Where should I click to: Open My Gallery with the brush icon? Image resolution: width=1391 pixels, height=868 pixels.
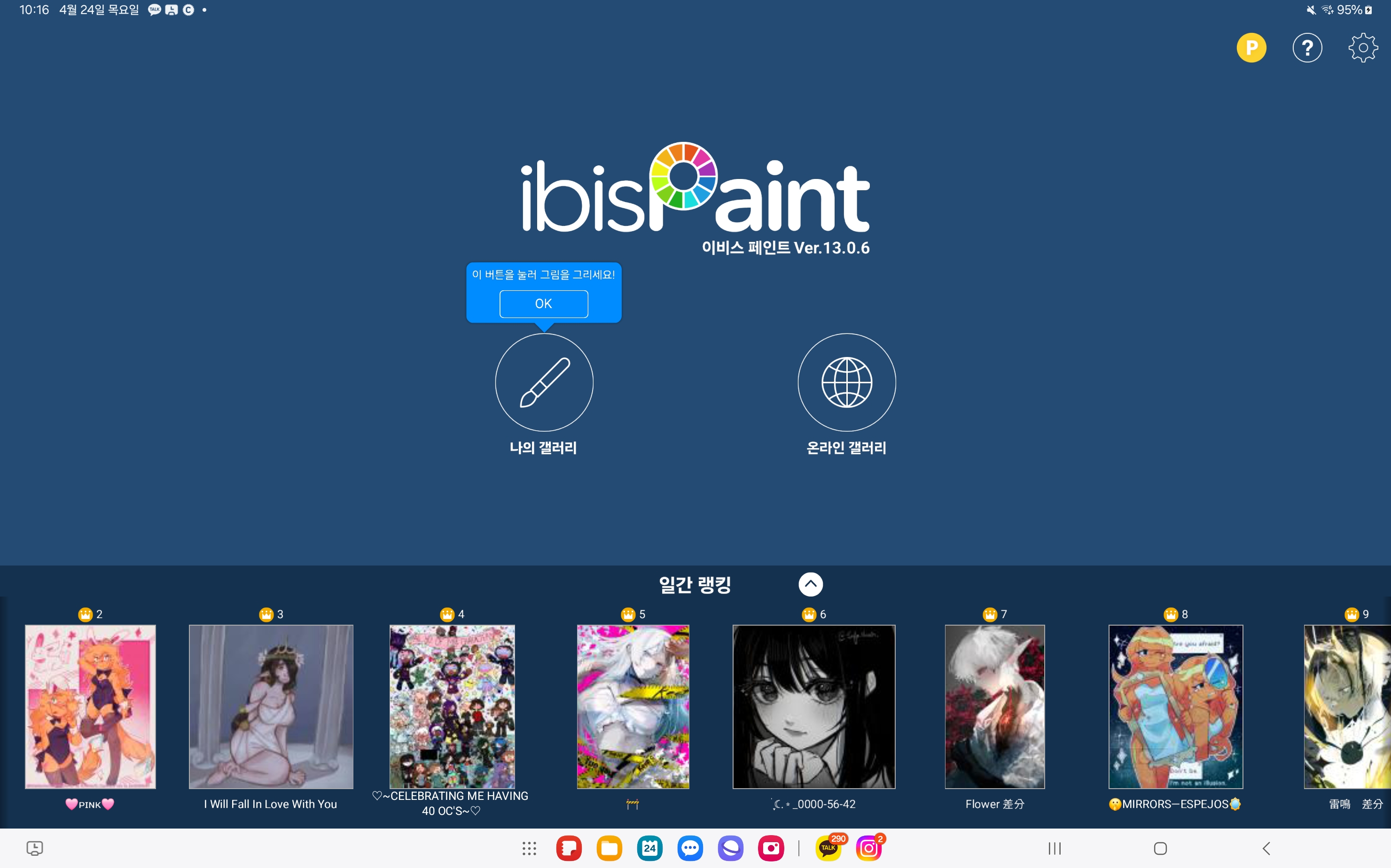pyautogui.click(x=543, y=382)
